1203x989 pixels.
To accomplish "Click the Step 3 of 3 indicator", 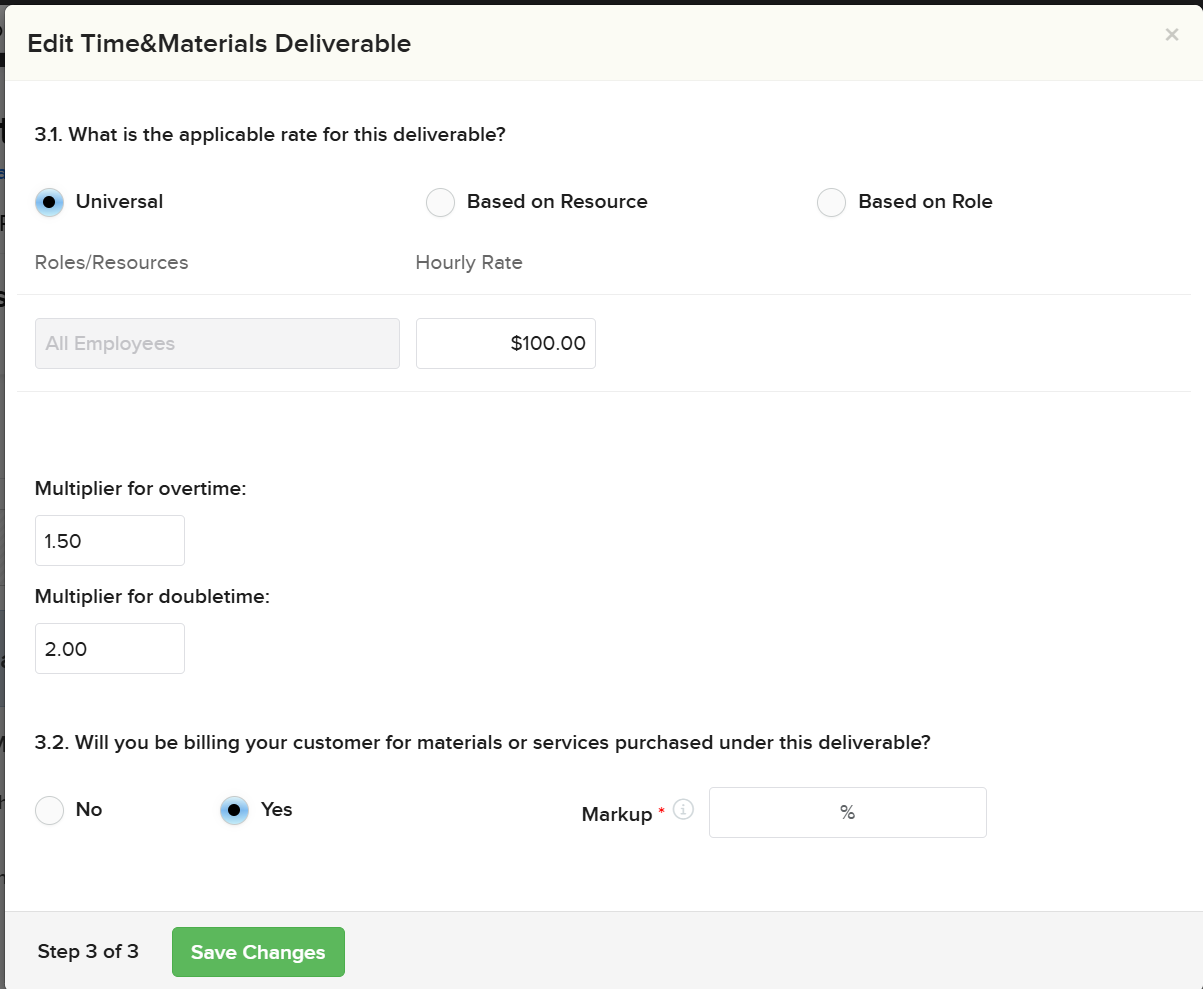I will [88, 951].
